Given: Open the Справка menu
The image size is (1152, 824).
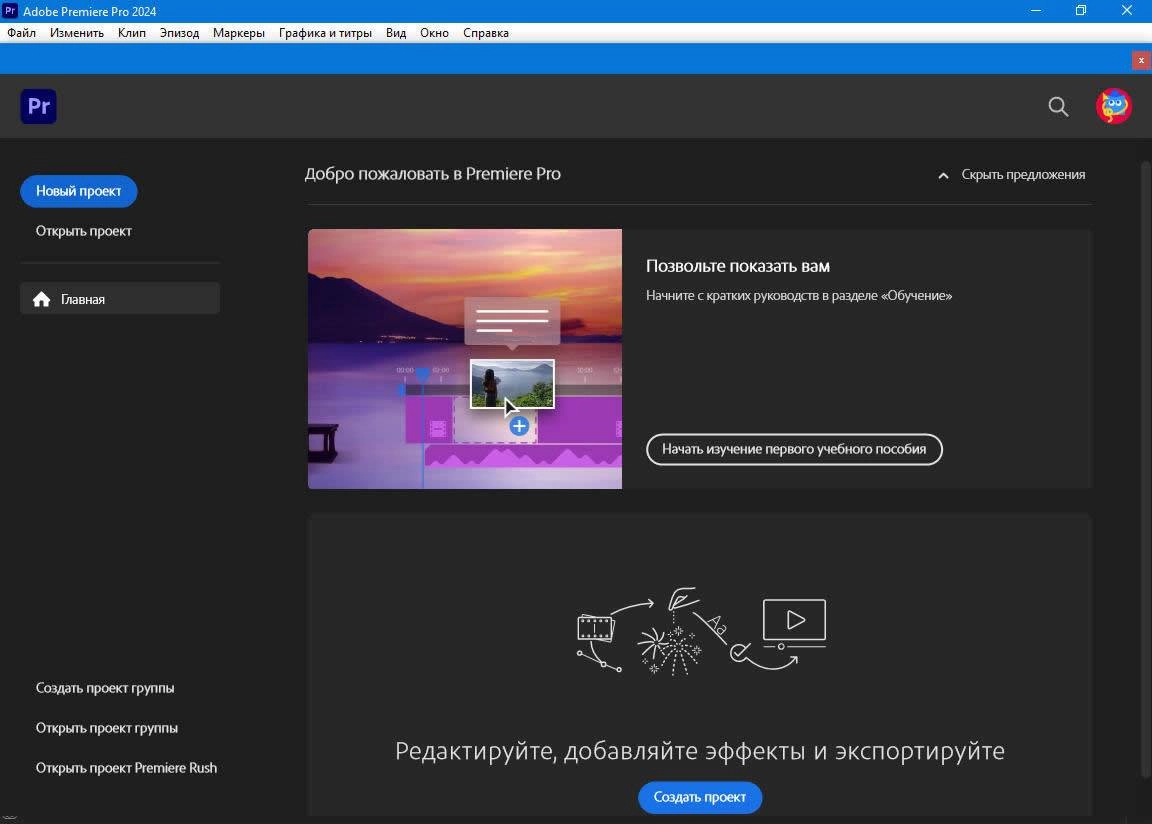Looking at the screenshot, I should (486, 33).
